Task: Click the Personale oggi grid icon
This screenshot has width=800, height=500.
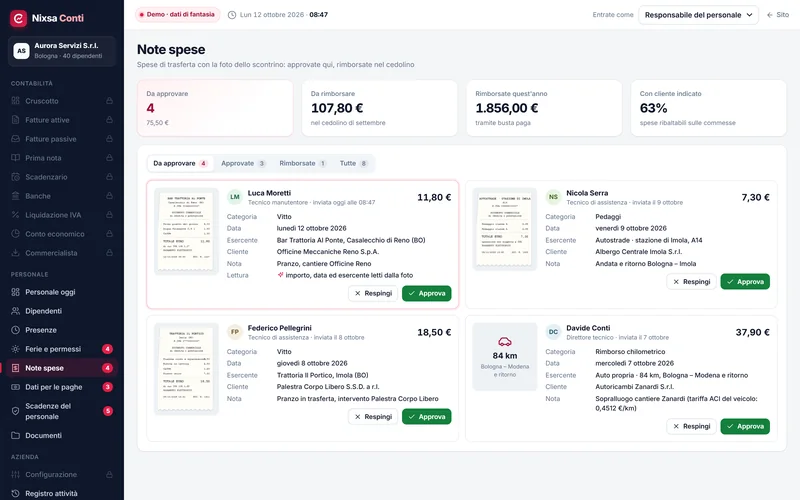Action: (x=15, y=292)
